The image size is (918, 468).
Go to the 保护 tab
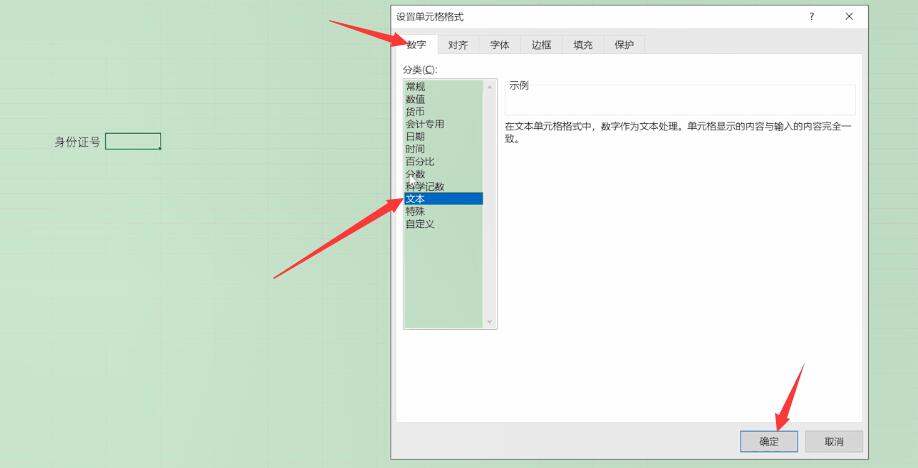pyautogui.click(x=624, y=45)
